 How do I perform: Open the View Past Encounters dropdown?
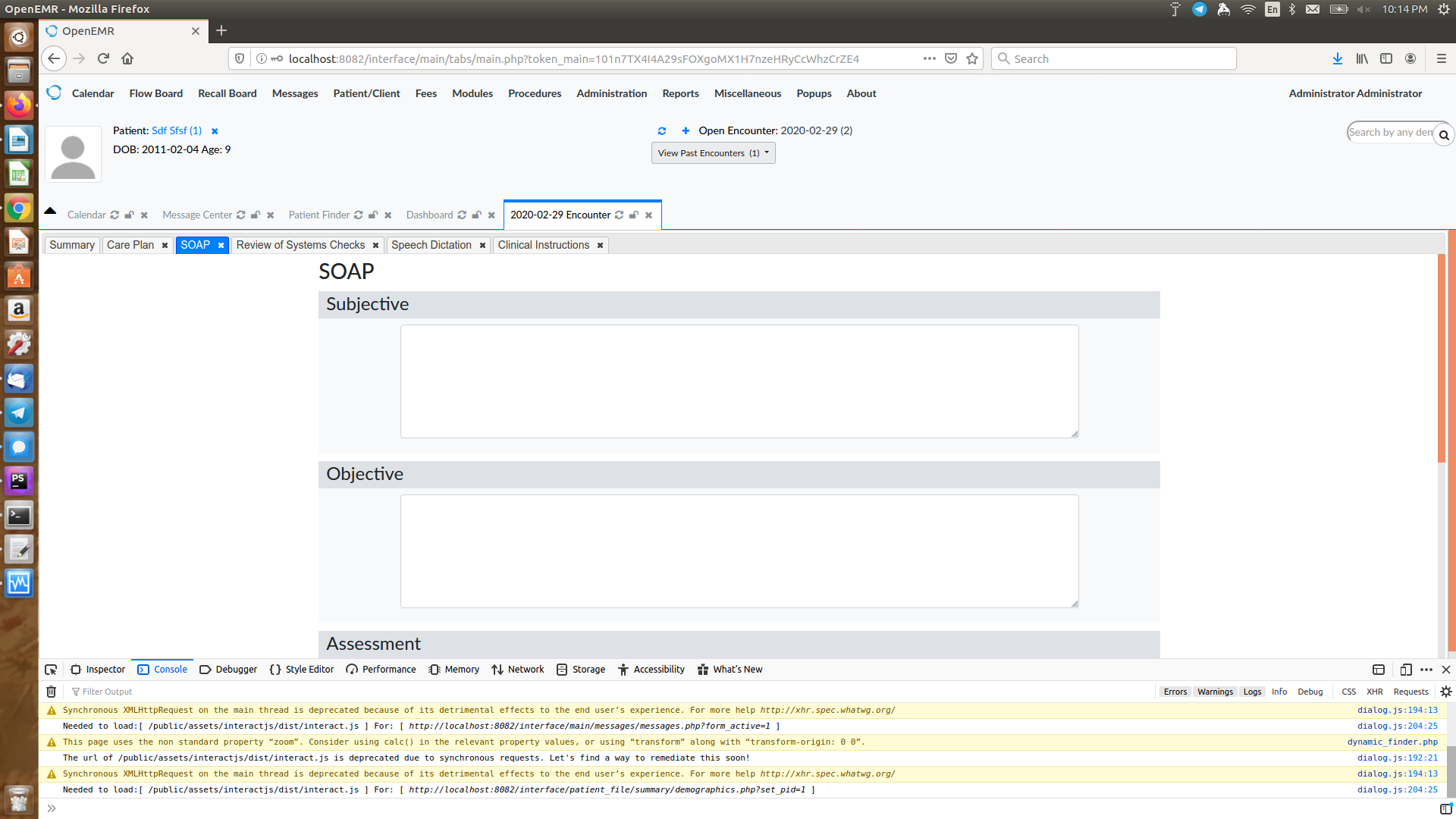[x=712, y=152]
